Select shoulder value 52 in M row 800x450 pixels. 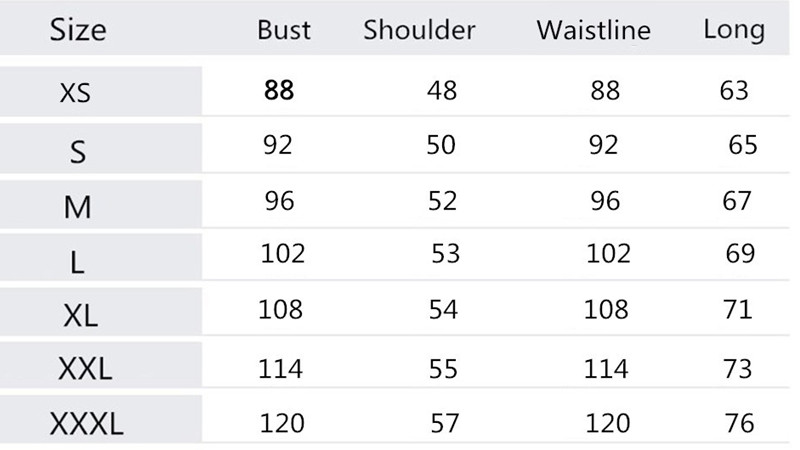[x=442, y=201]
